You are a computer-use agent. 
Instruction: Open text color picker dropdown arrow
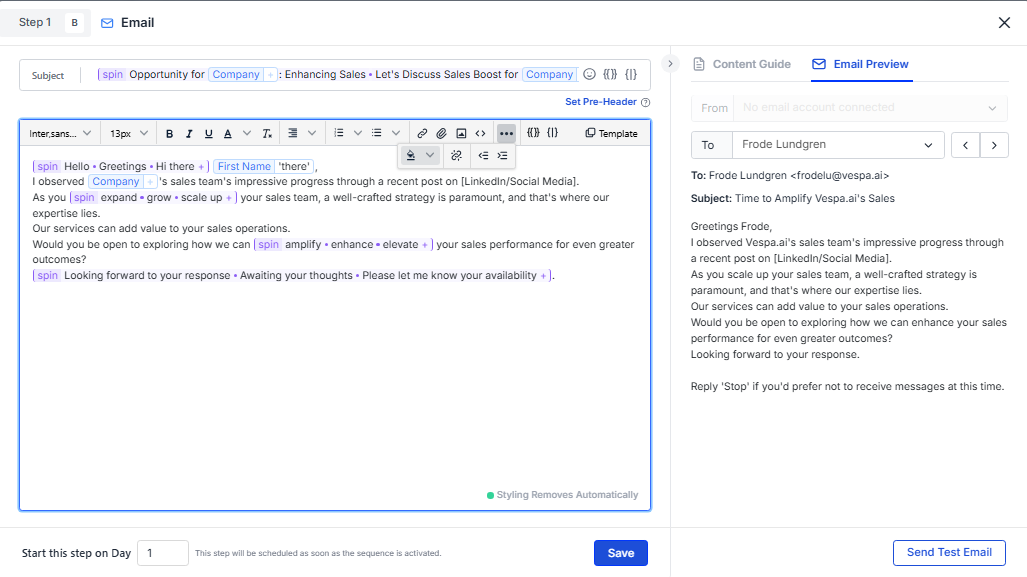pyautogui.click(x=247, y=134)
